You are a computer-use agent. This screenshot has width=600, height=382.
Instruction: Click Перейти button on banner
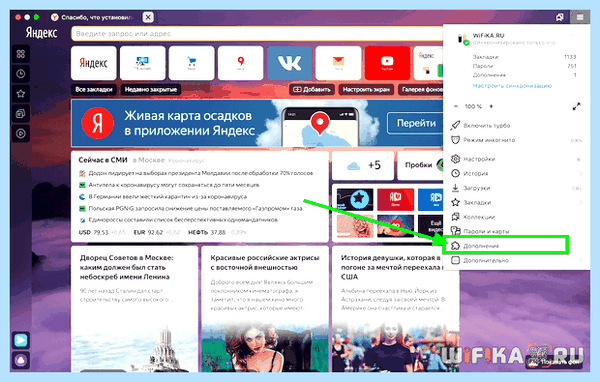416,123
